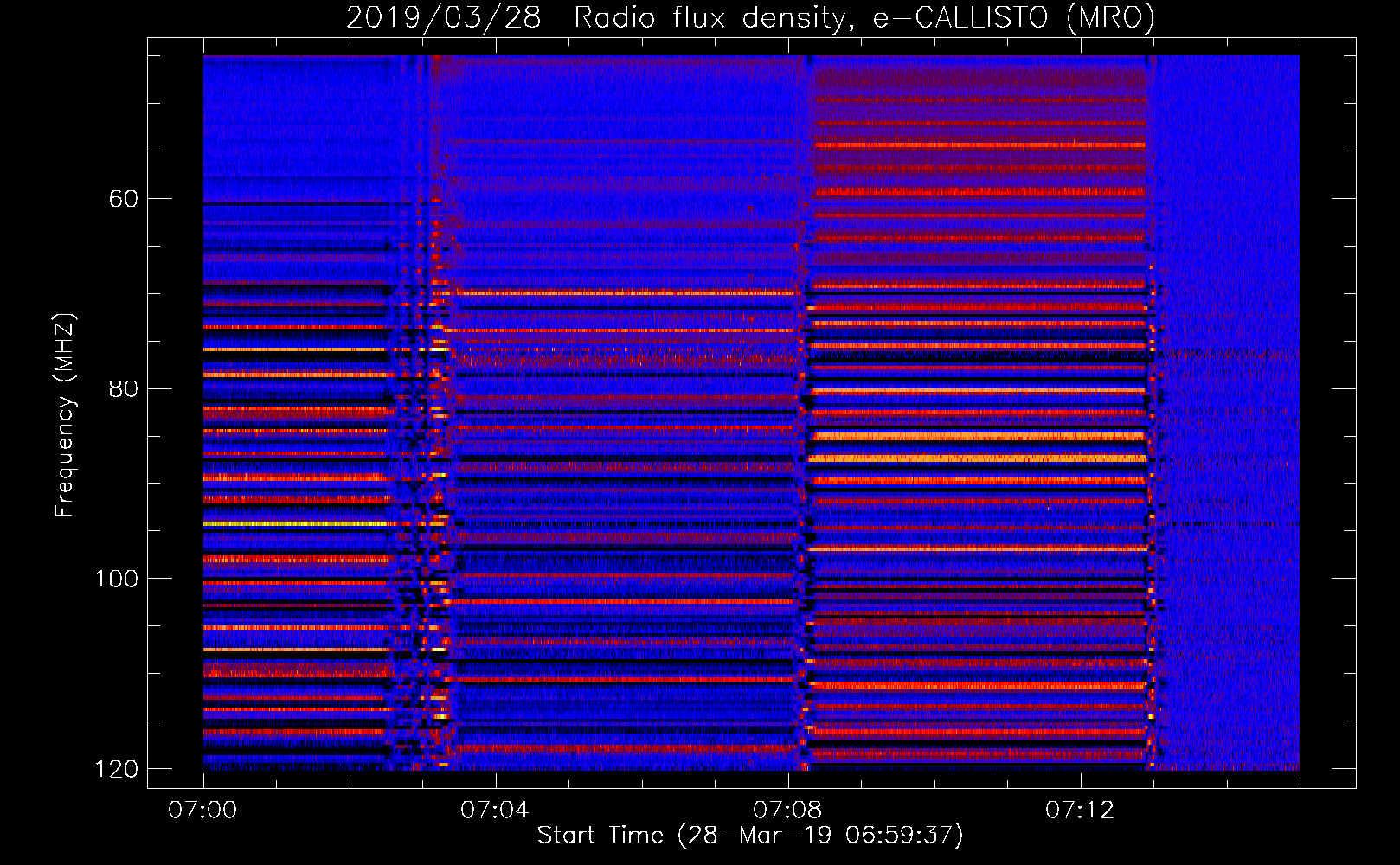Screen dimensions: 1400x865
Task: Click the '60' frequency tick label
Action: click(x=124, y=199)
